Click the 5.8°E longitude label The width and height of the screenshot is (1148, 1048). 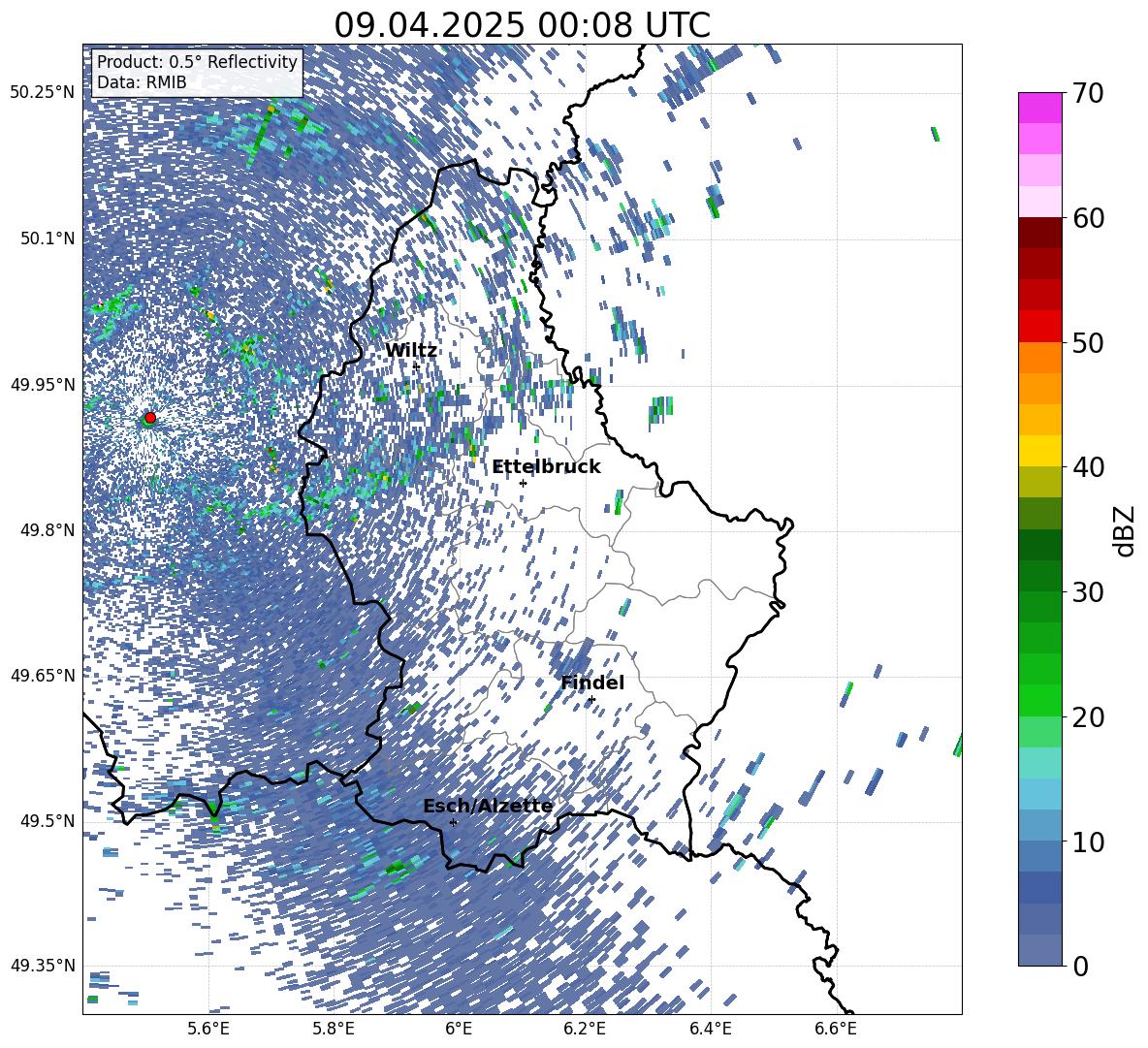click(334, 1029)
